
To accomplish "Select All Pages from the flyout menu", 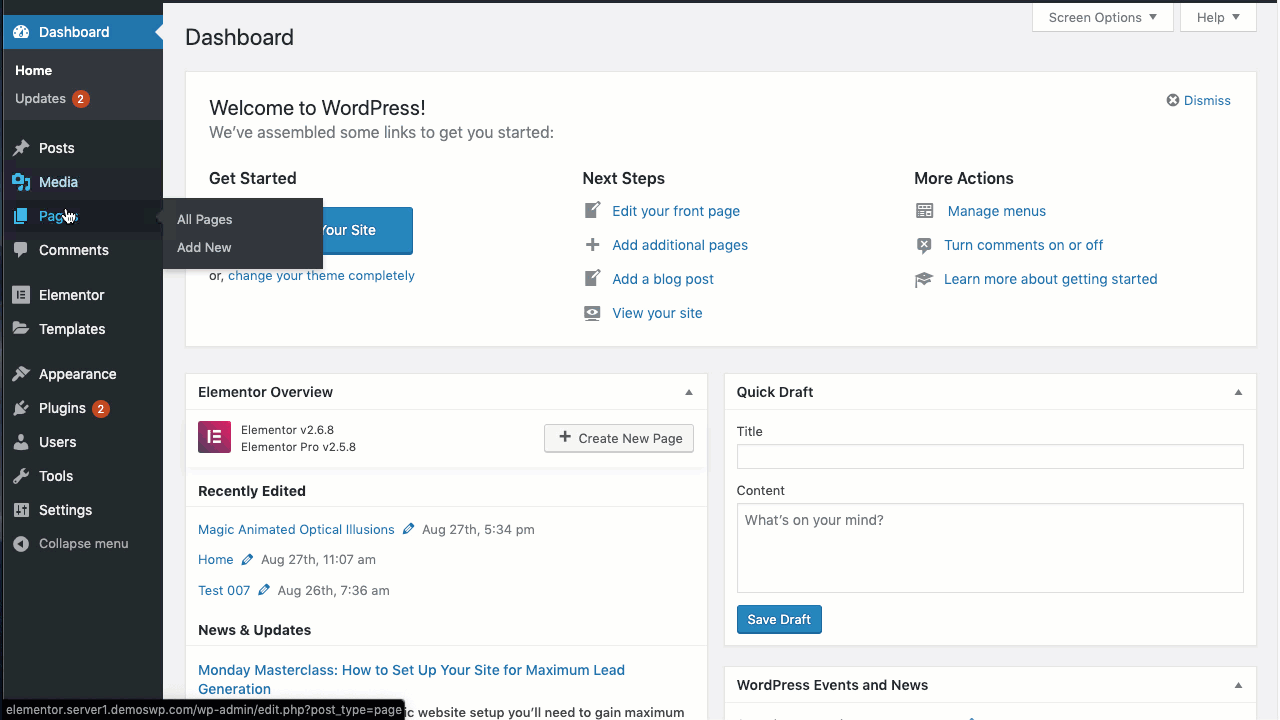I will point(205,219).
